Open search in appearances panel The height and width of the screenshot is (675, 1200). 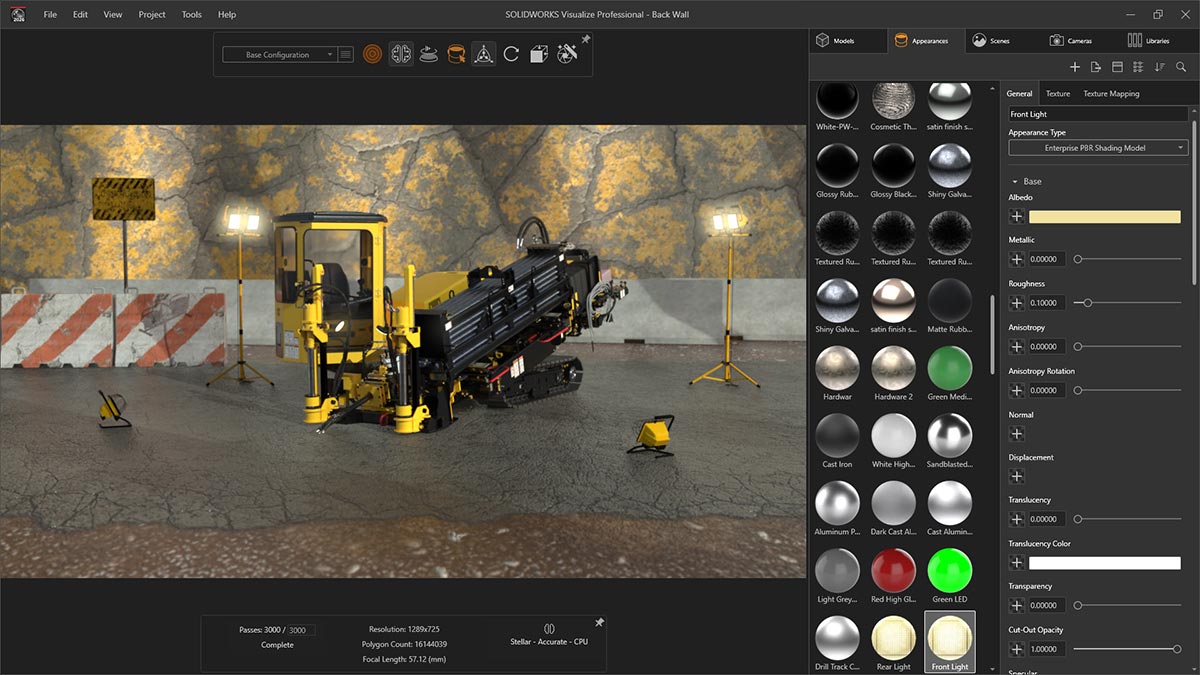coord(1181,67)
